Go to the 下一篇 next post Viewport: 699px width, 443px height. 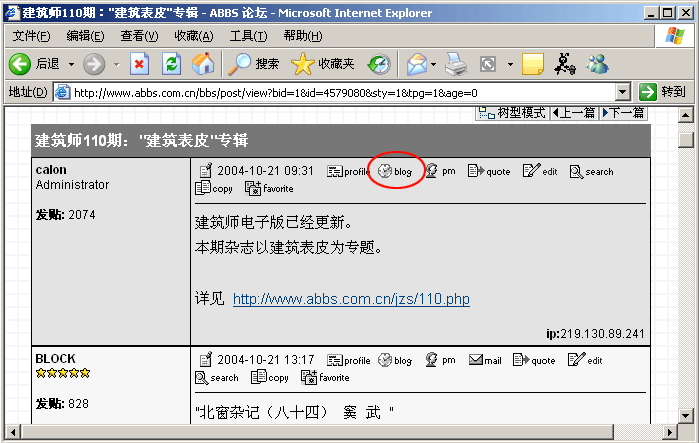point(623,113)
